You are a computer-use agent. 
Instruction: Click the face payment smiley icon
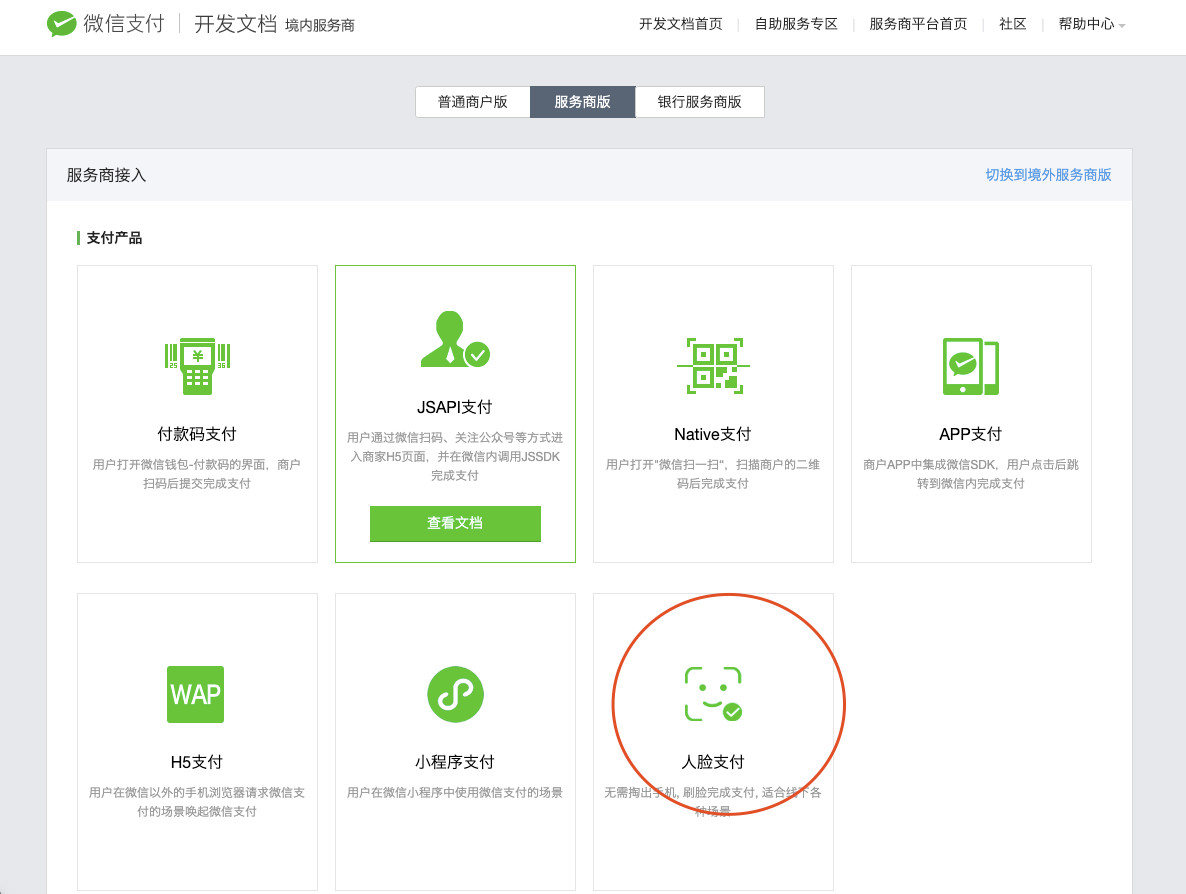coord(713,694)
